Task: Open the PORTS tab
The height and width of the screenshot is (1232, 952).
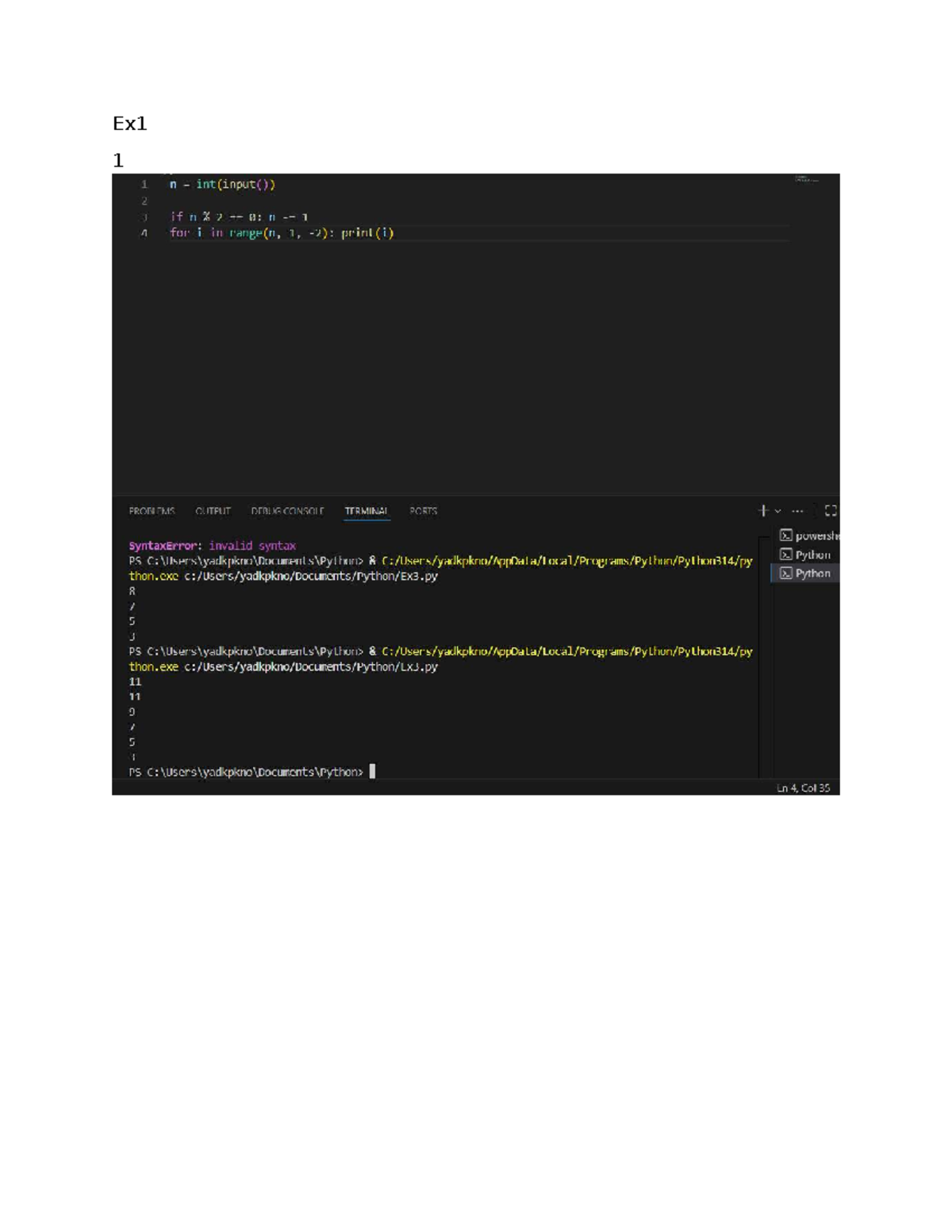Action: pos(423,511)
